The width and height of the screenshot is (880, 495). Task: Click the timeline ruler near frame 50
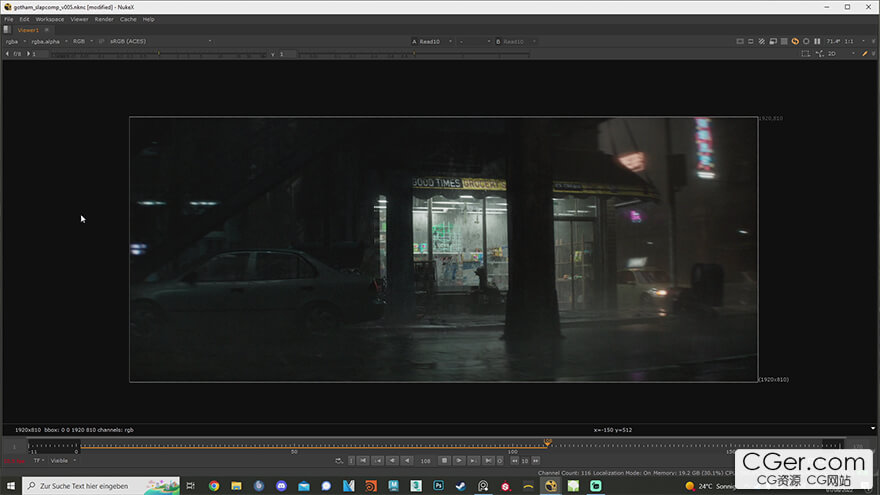[294, 446]
